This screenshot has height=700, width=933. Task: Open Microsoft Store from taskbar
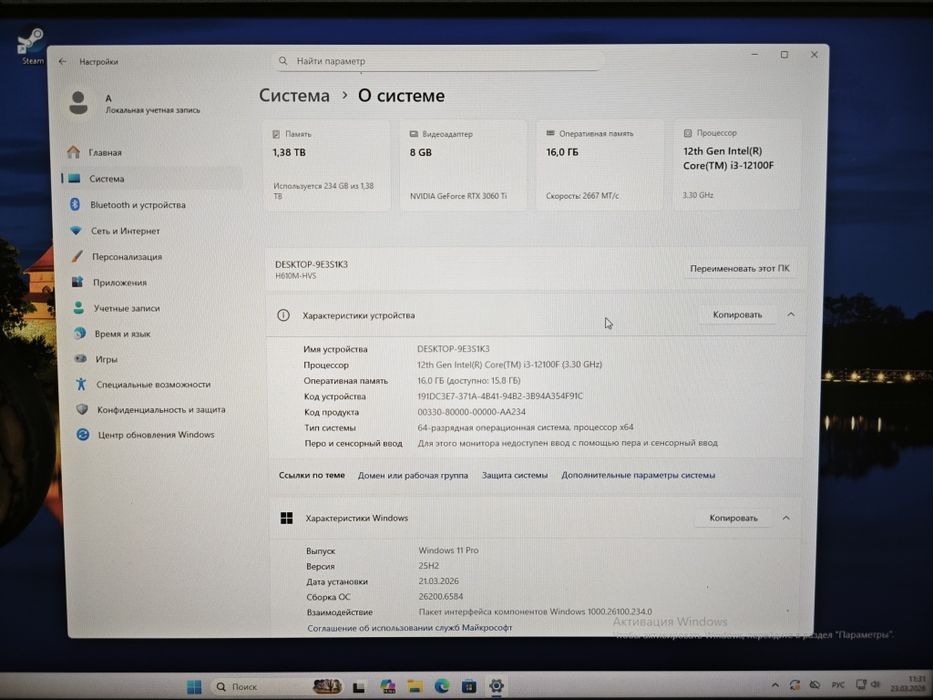469,686
